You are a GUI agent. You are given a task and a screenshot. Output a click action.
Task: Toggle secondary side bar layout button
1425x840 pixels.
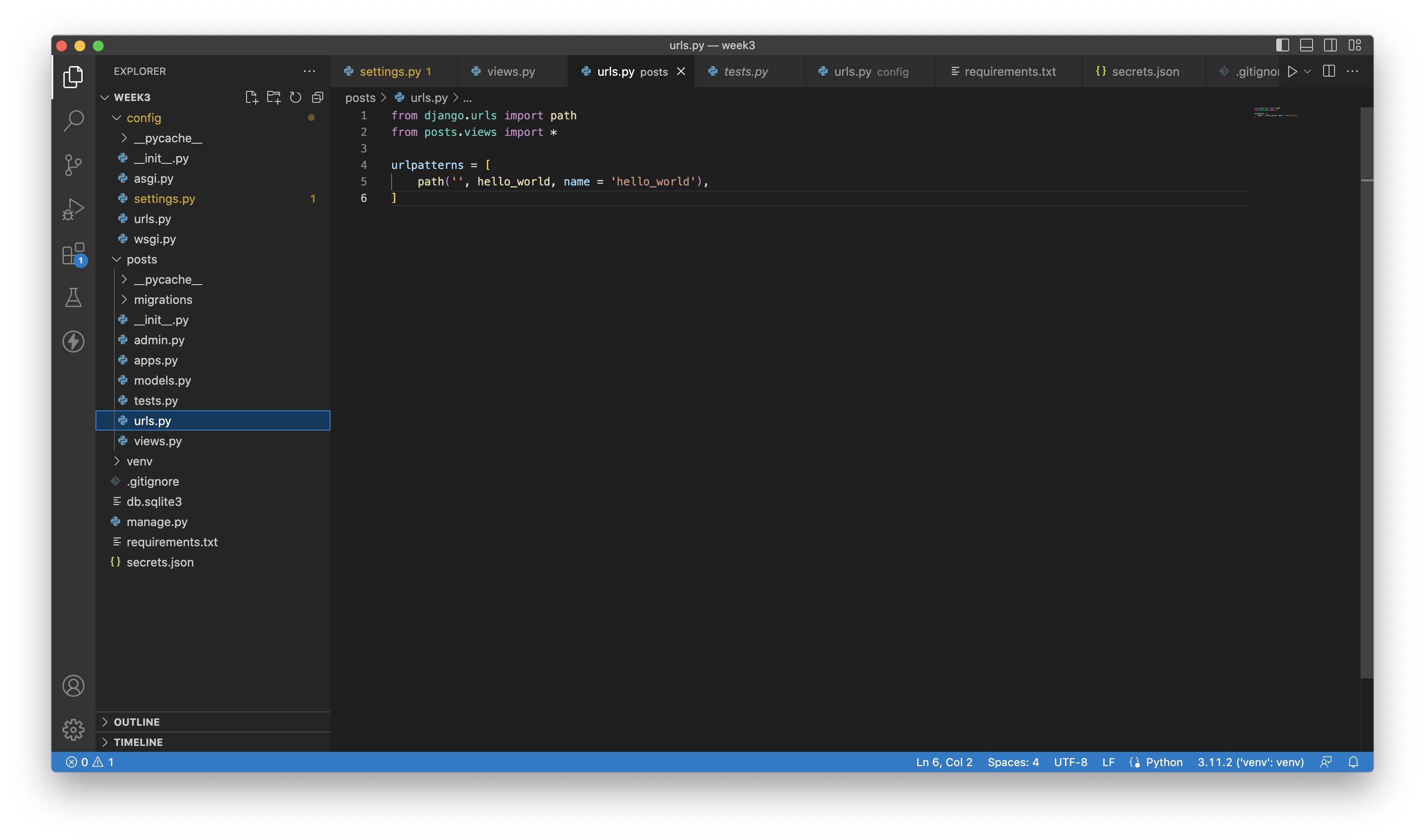click(x=1330, y=45)
